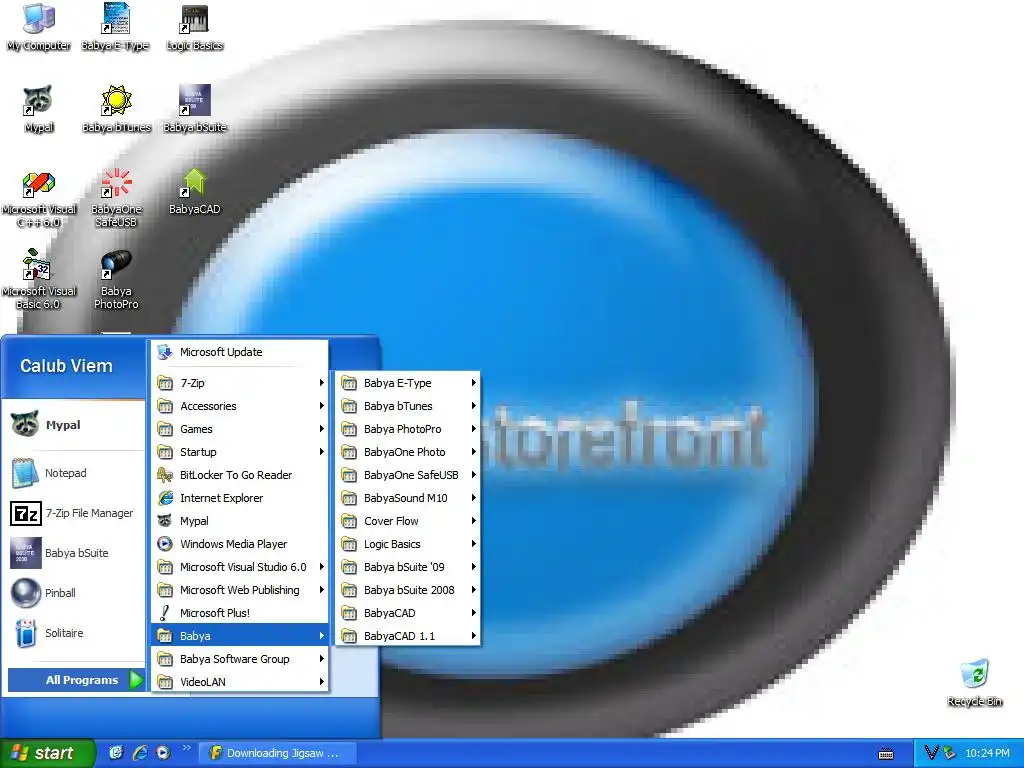Expand the Microsoft Visual Studio 6.0 folder
The height and width of the screenshot is (768, 1024).
coord(240,567)
